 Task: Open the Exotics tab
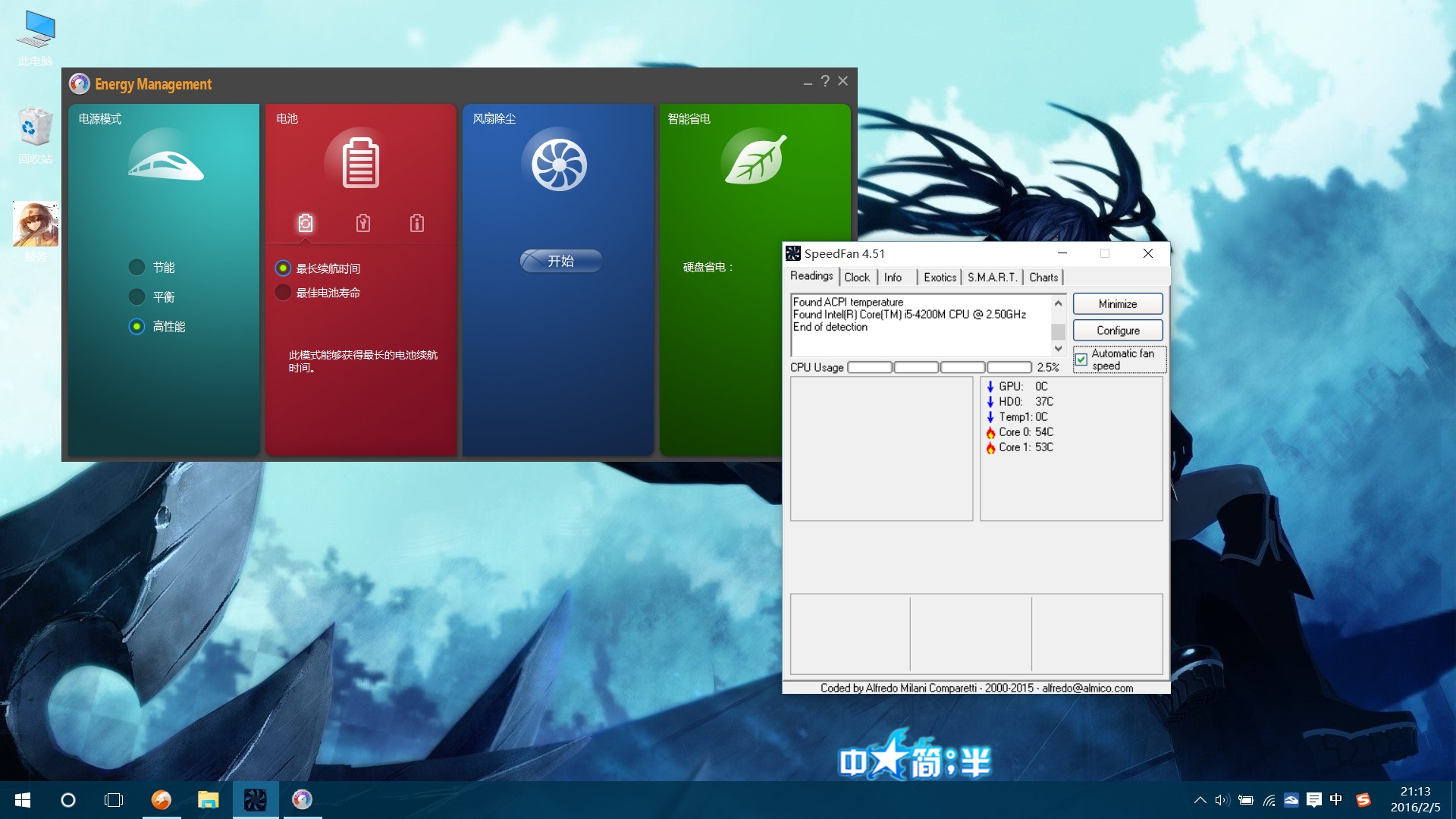coord(940,278)
